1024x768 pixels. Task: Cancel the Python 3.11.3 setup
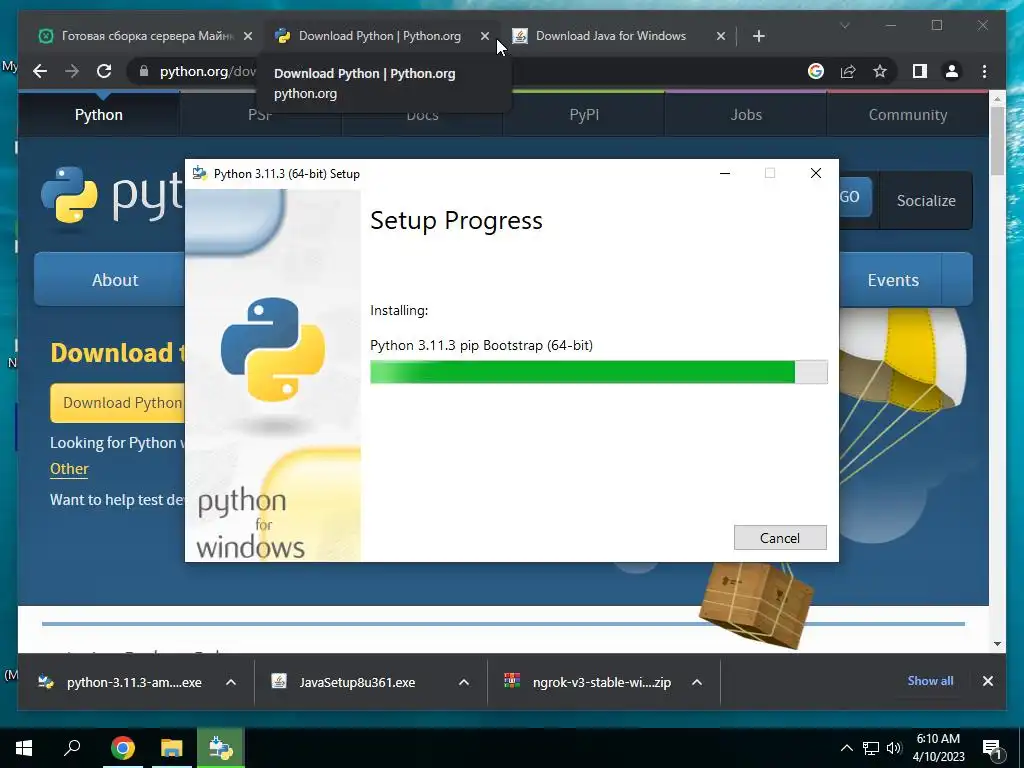[x=780, y=537]
